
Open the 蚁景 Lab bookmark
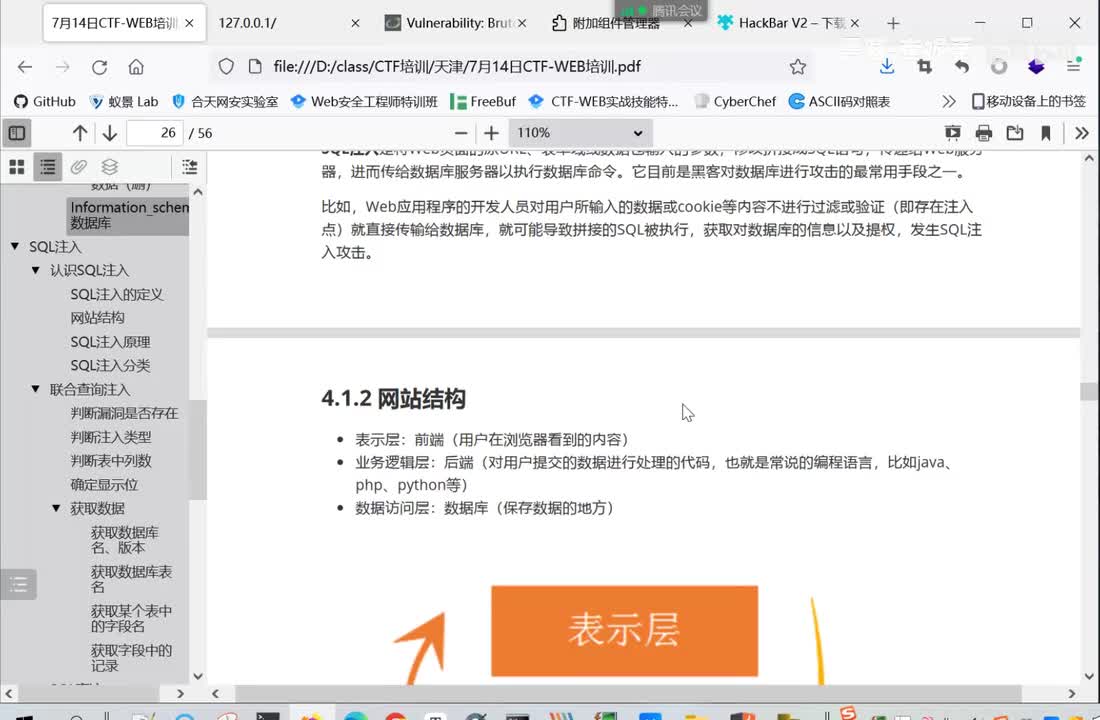[123, 101]
